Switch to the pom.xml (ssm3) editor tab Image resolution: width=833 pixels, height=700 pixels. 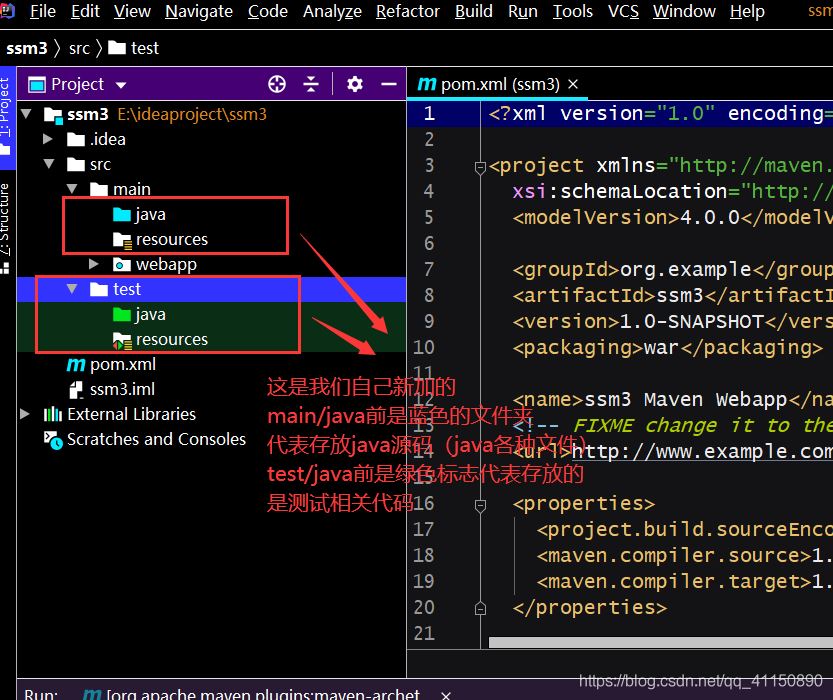click(489, 84)
